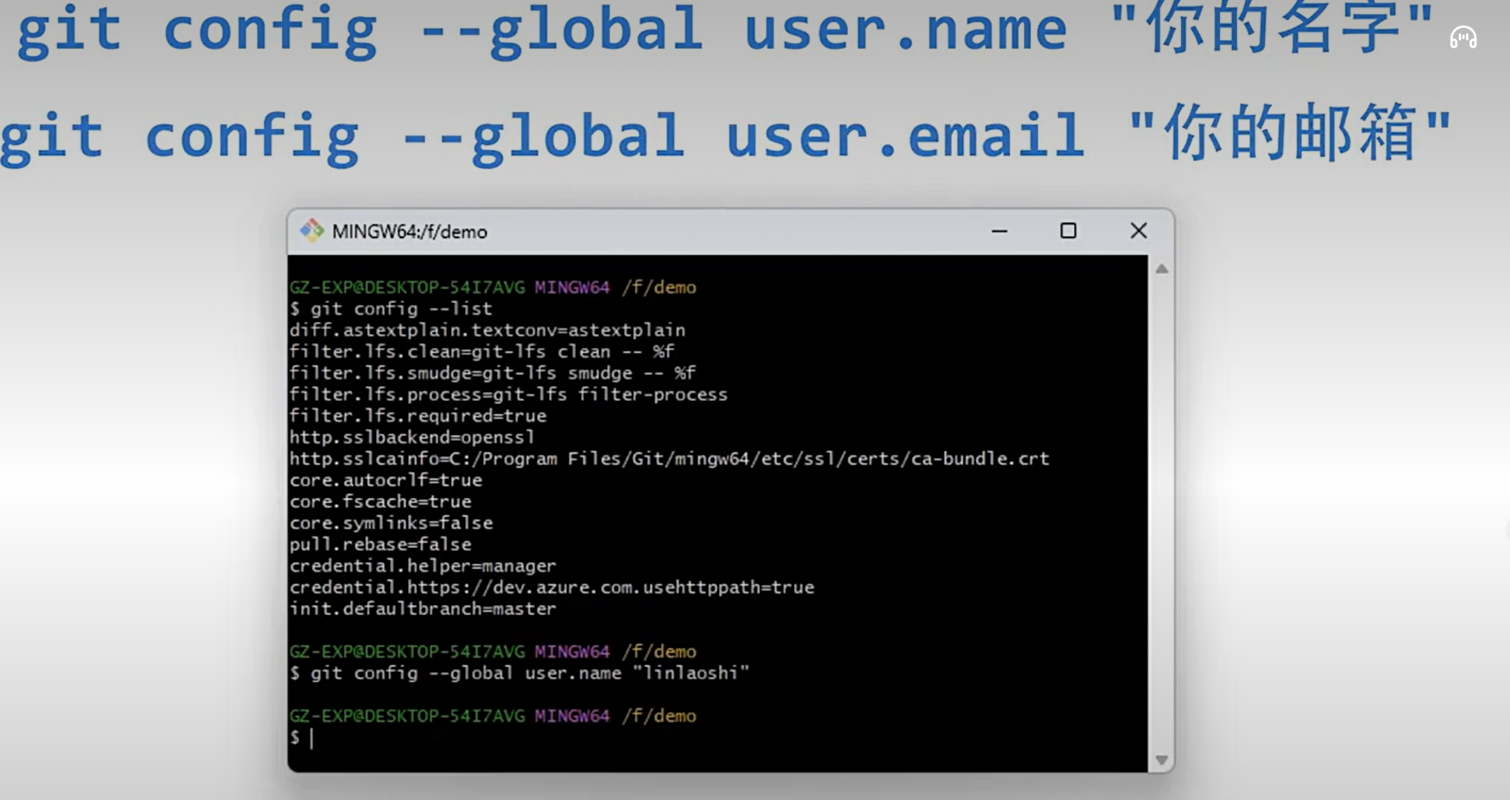Click the blue user.email heading text

coord(906,136)
